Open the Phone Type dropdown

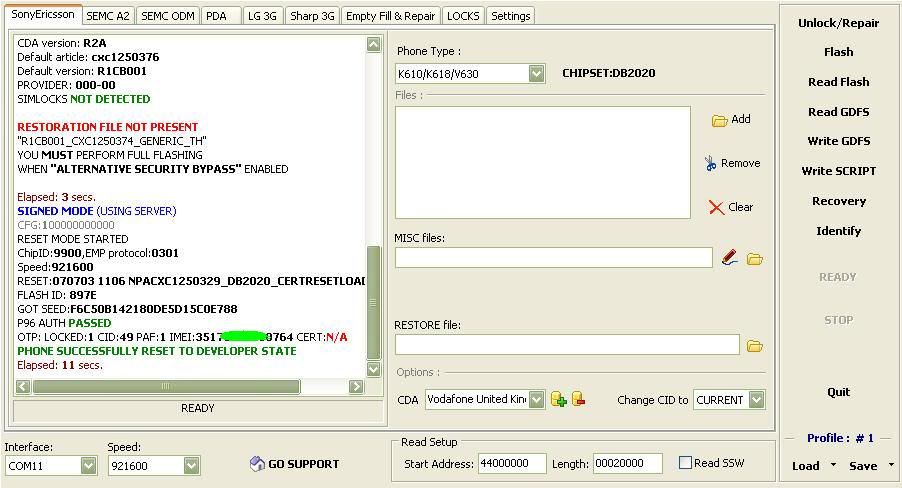point(536,74)
